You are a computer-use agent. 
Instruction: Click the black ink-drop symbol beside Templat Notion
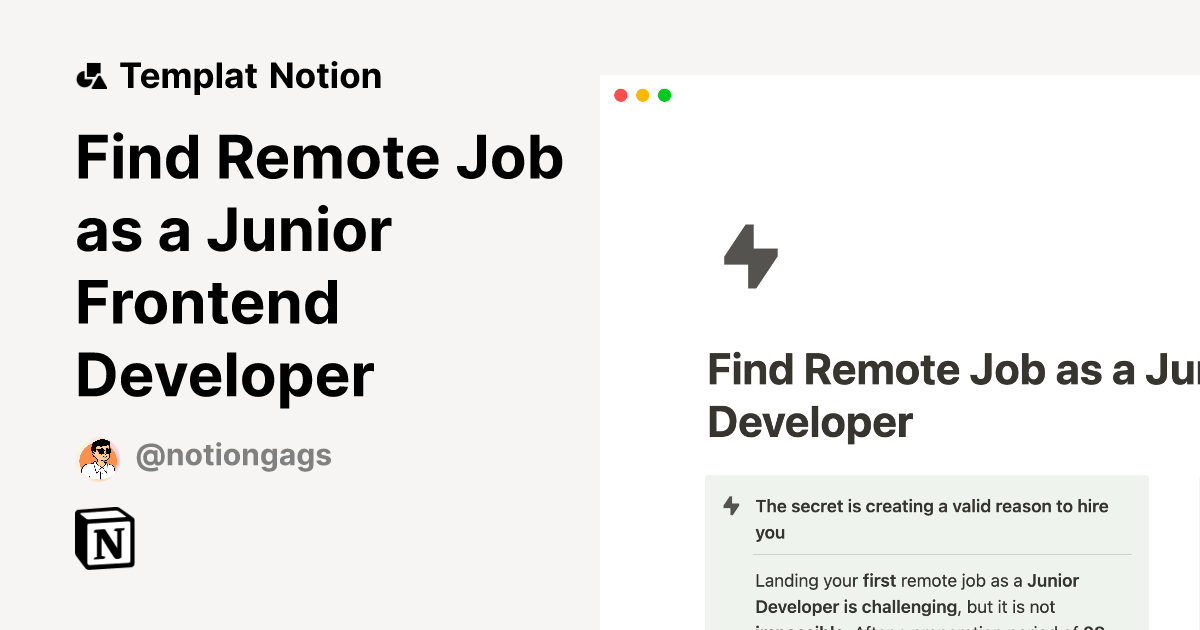pos(93,75)
